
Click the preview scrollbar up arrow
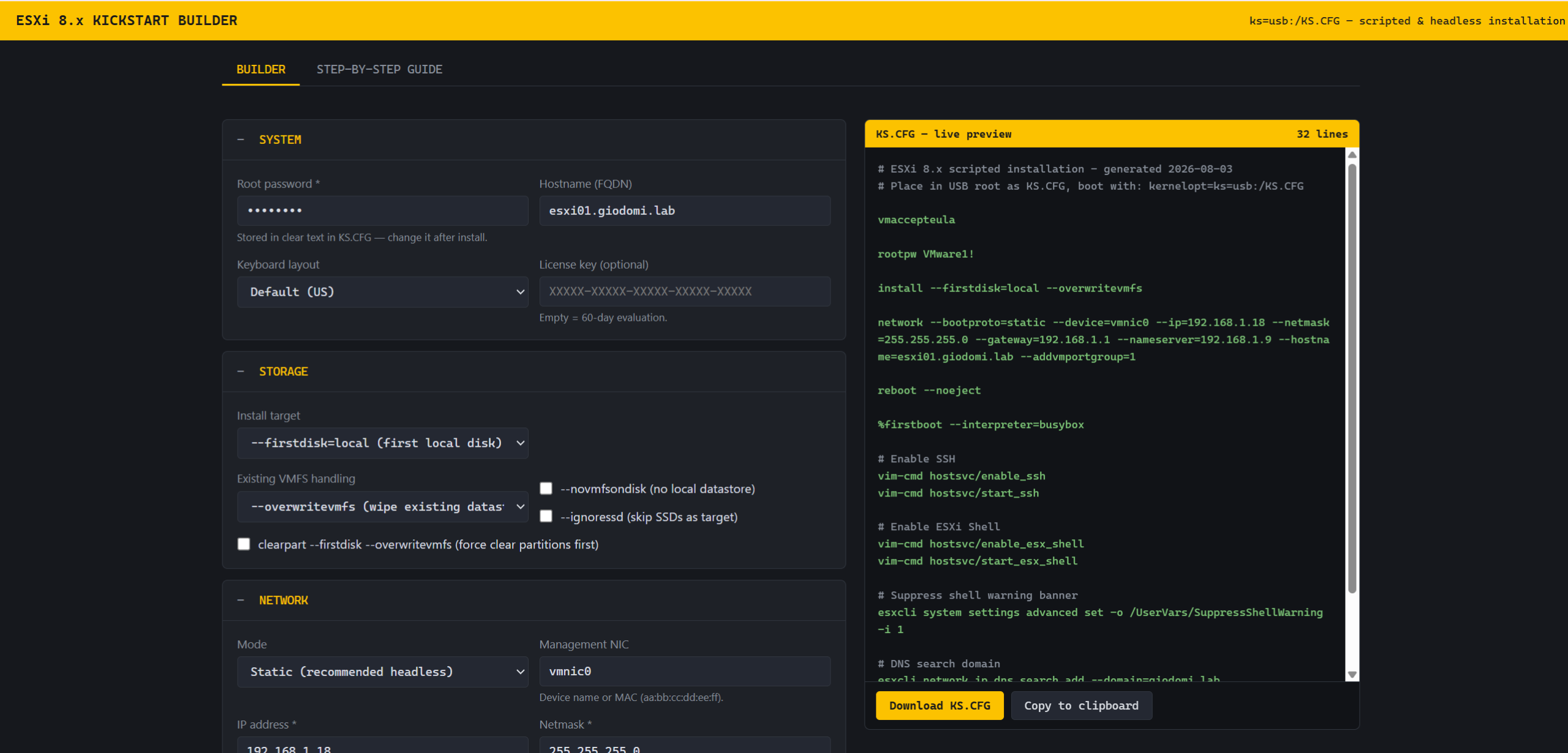coord(1352,155)
